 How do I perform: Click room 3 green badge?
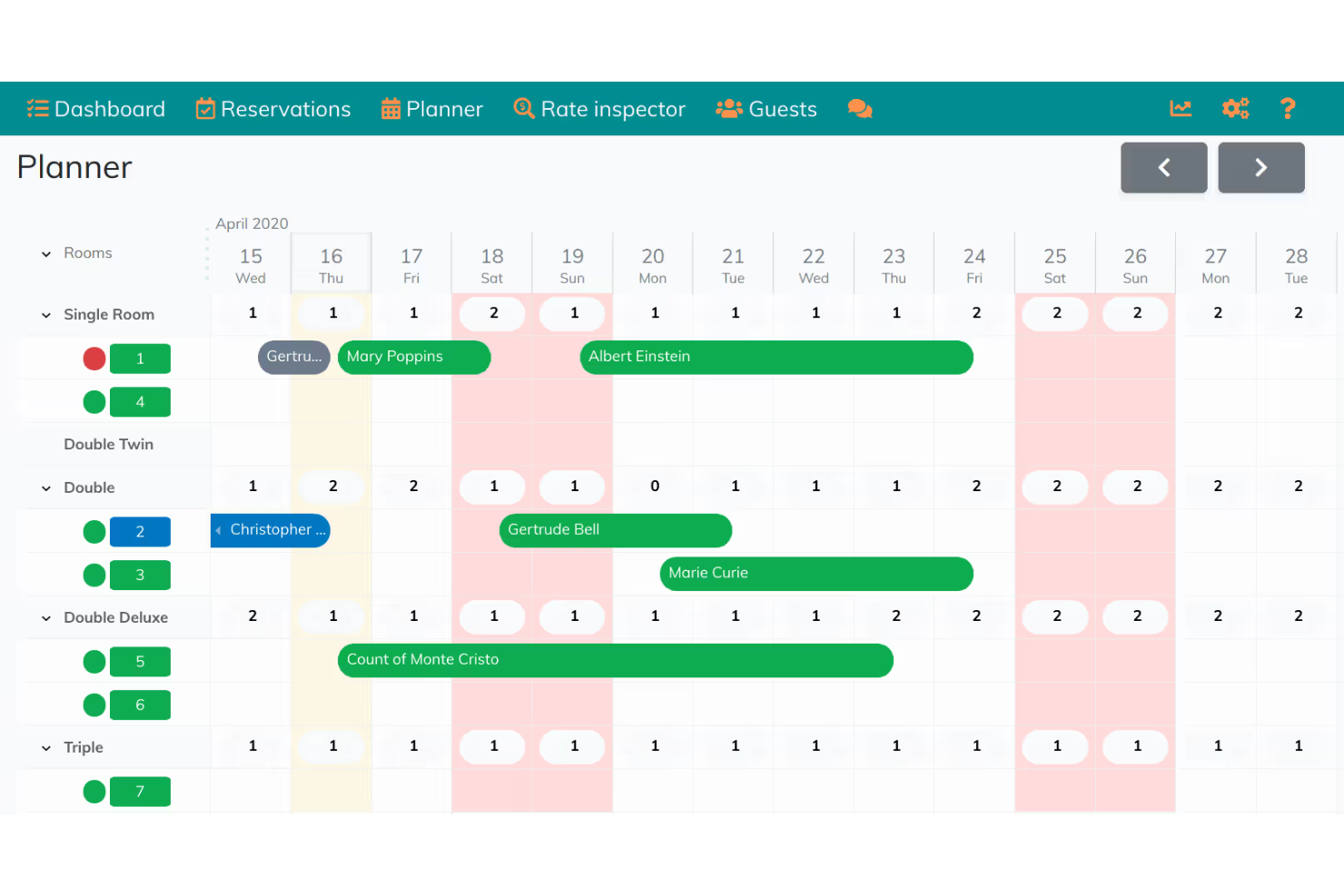[140, 575]
